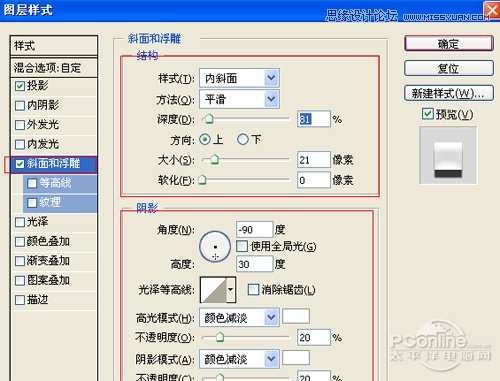Close the 图层样式 dialog
This screenshot has width=500, height=381.
pyautogui.click(x=492, y=10)
